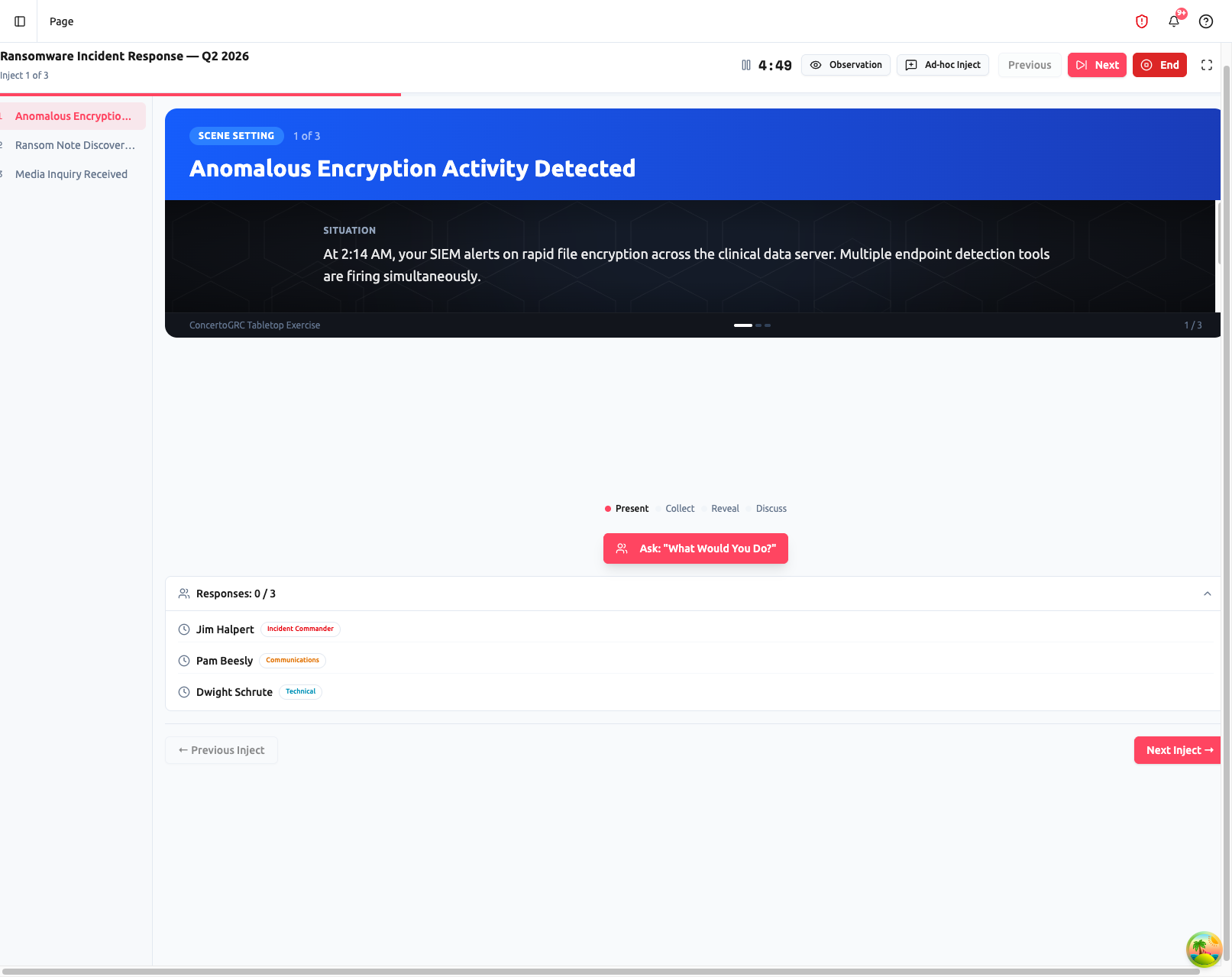Click the 4:49 timer display

pyautogui.click(x=774, y=66)
